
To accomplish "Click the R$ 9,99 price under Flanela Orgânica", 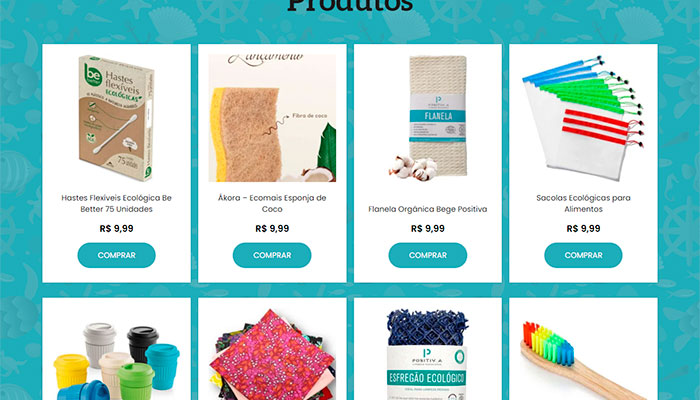I will (428, 229).
